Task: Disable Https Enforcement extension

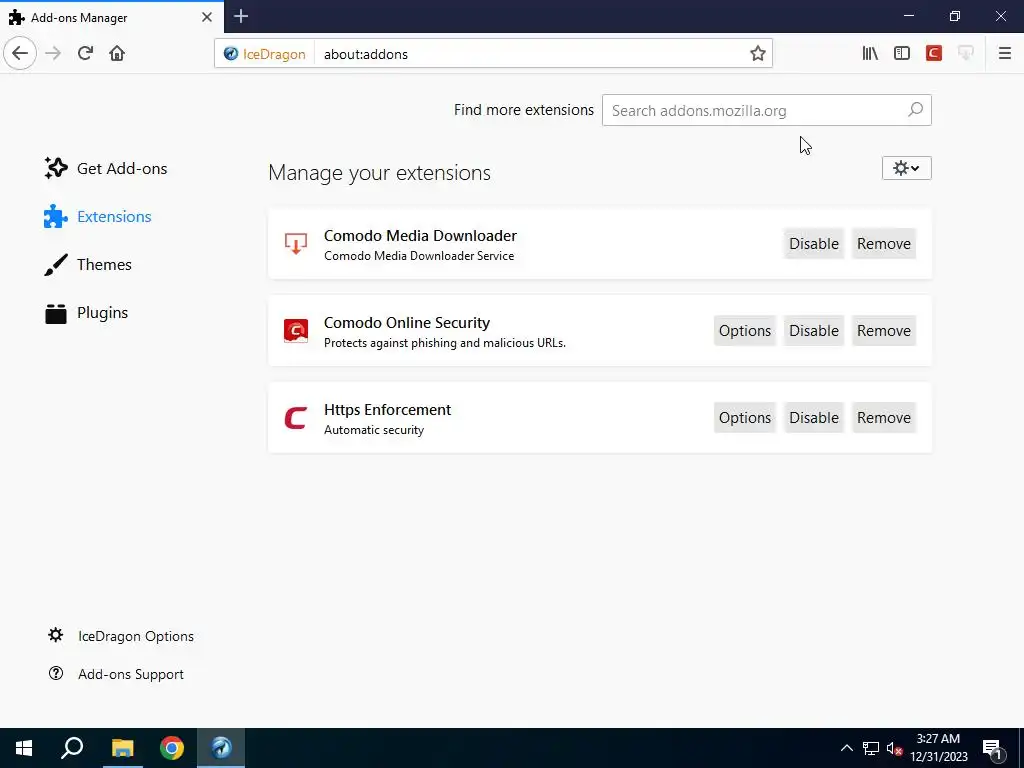Action: click(x=814, y=417)
